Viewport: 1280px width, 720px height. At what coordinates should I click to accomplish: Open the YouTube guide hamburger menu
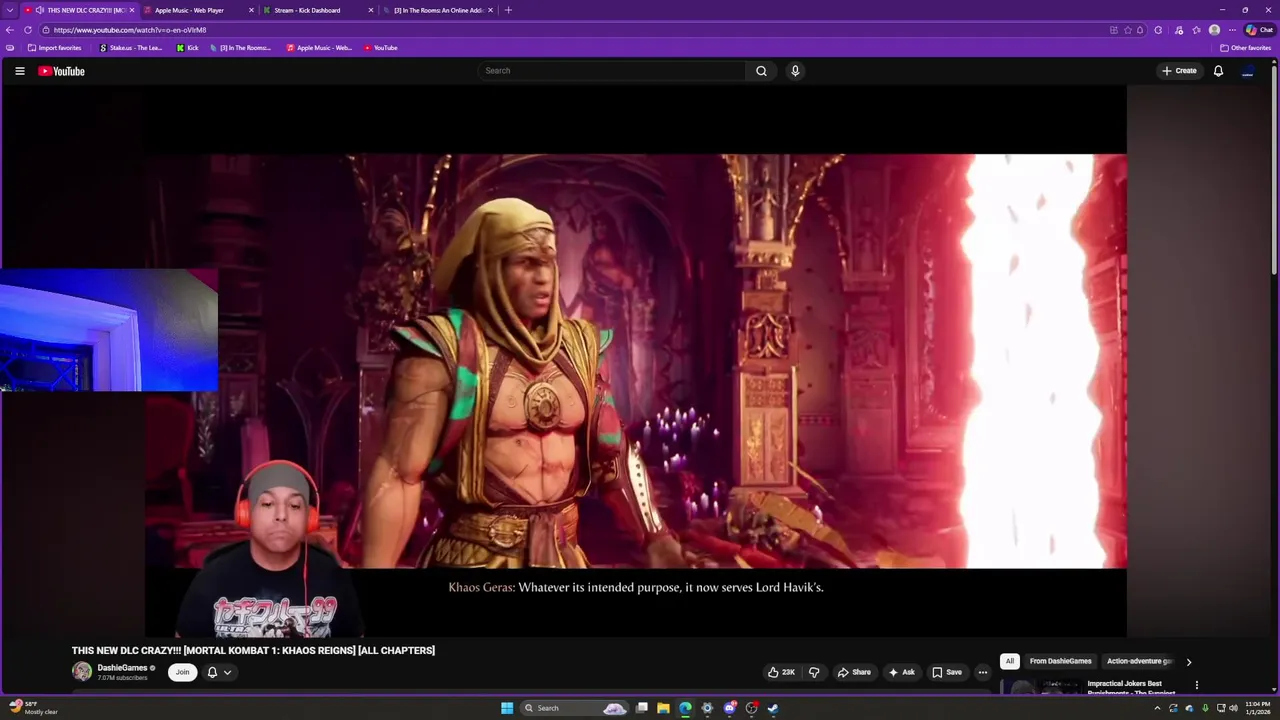click(19, 71)
